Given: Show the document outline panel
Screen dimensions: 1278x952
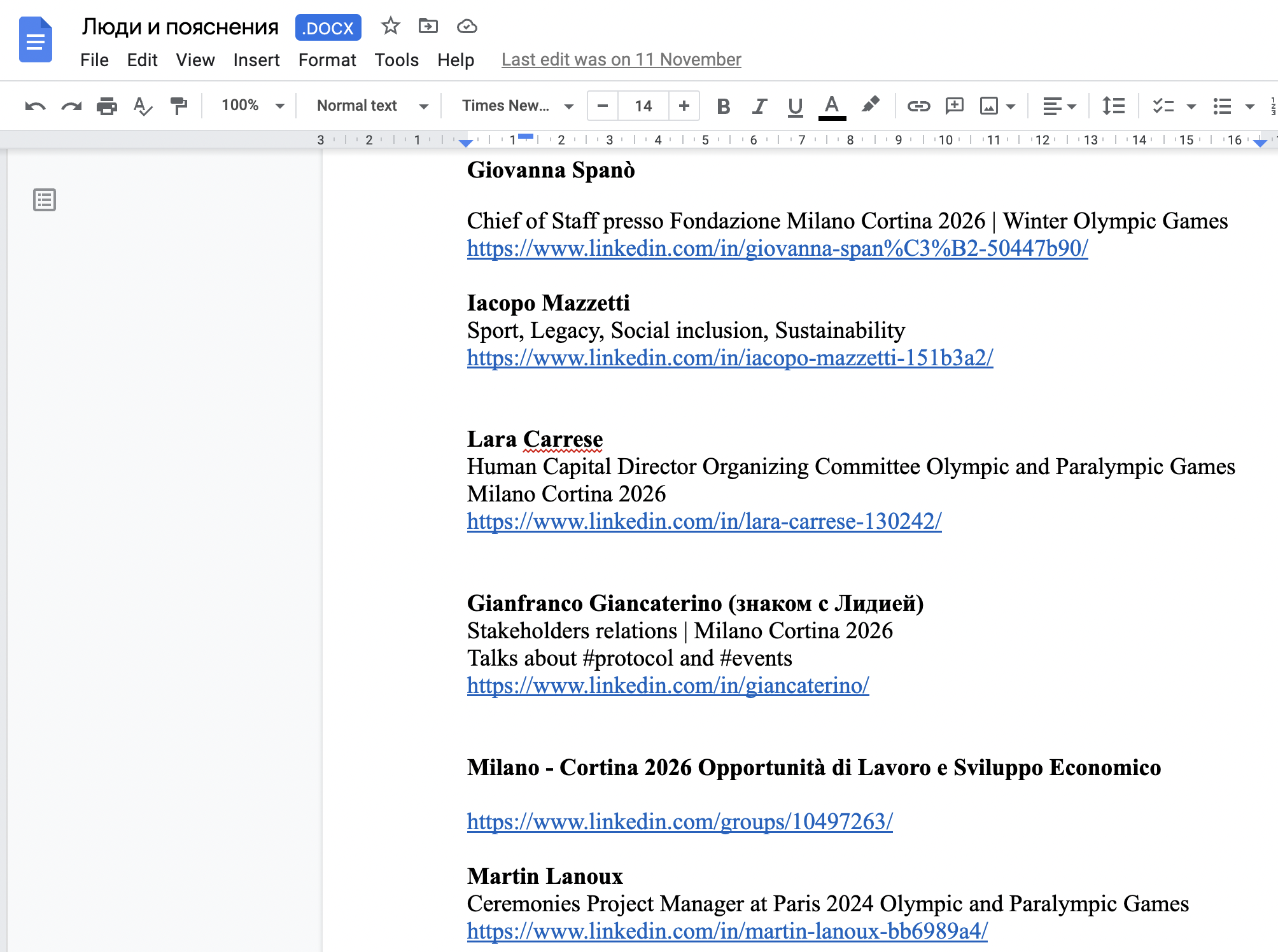Looking at the screenshot, I should tap(45, 200).
